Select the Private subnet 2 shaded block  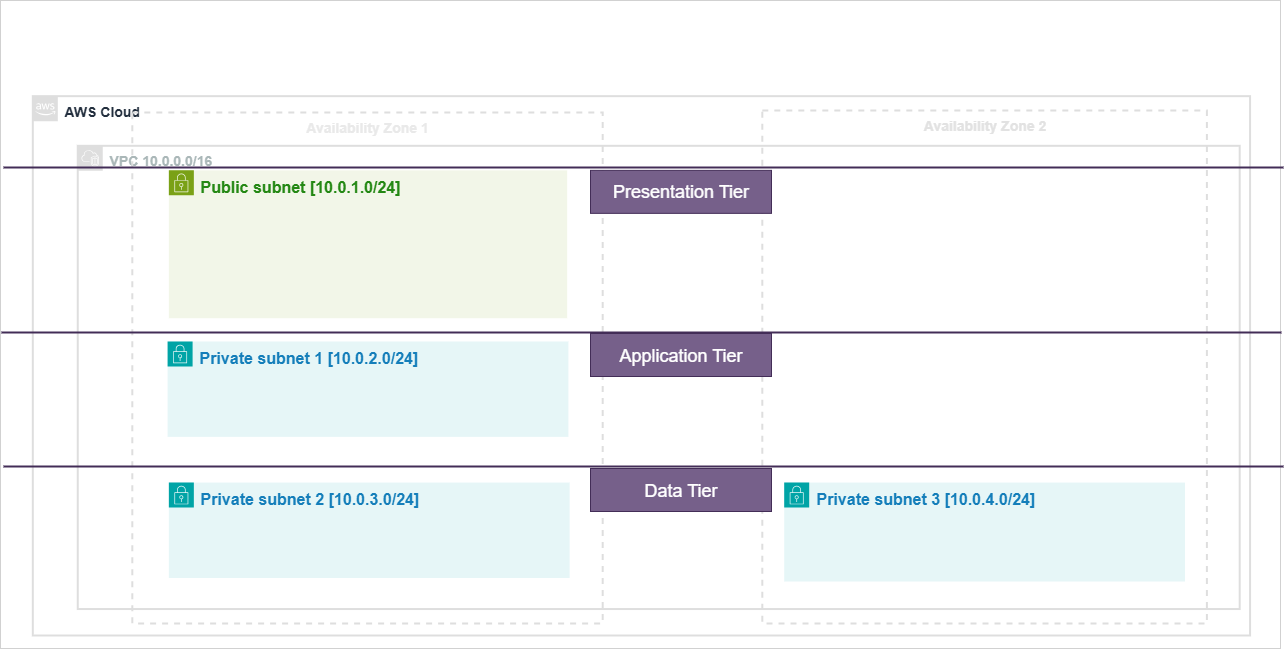coord(367,535)
